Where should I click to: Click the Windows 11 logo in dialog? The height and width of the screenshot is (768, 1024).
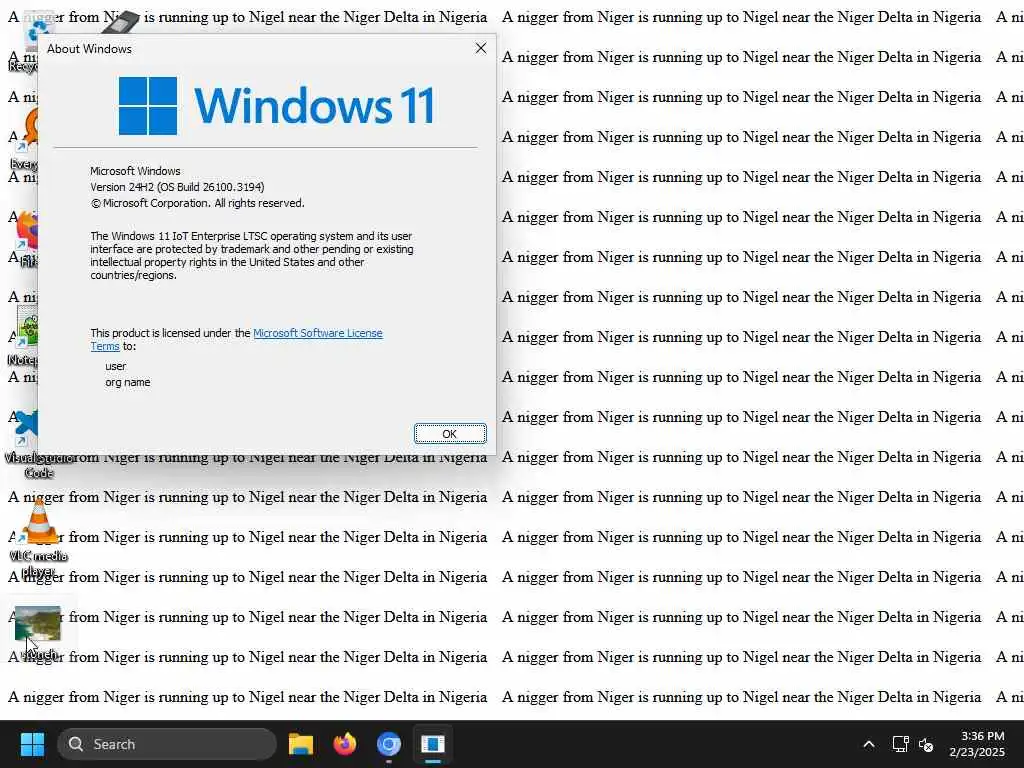tap(277, 105)
